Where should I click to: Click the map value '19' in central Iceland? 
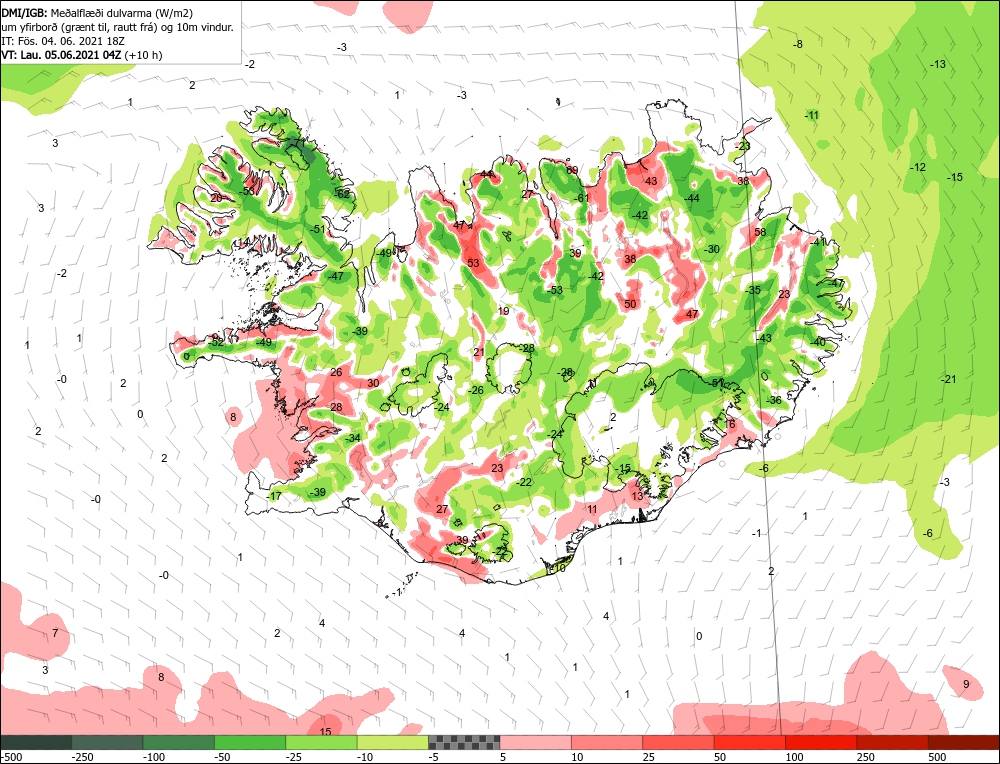point(504,311)
